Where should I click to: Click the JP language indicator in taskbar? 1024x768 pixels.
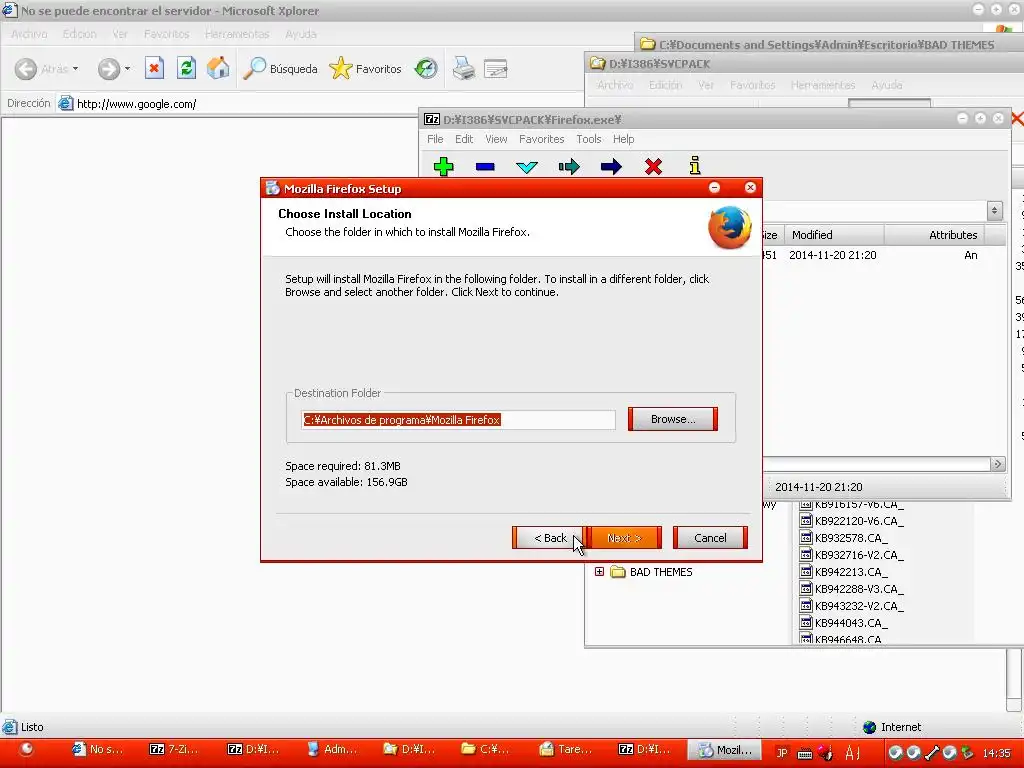782,753
